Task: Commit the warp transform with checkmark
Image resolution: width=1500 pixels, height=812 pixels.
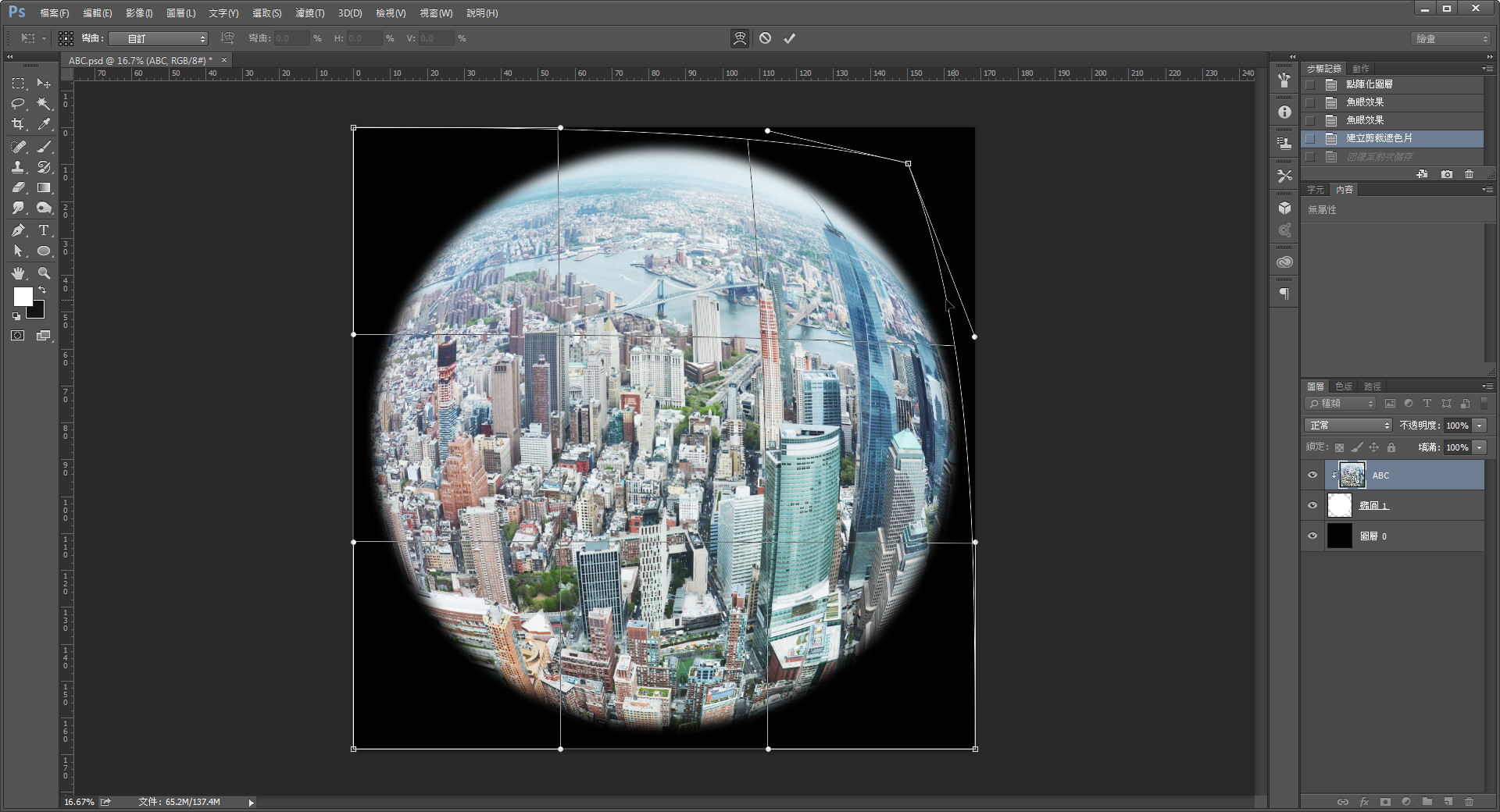Action: [x=790, y=38]
